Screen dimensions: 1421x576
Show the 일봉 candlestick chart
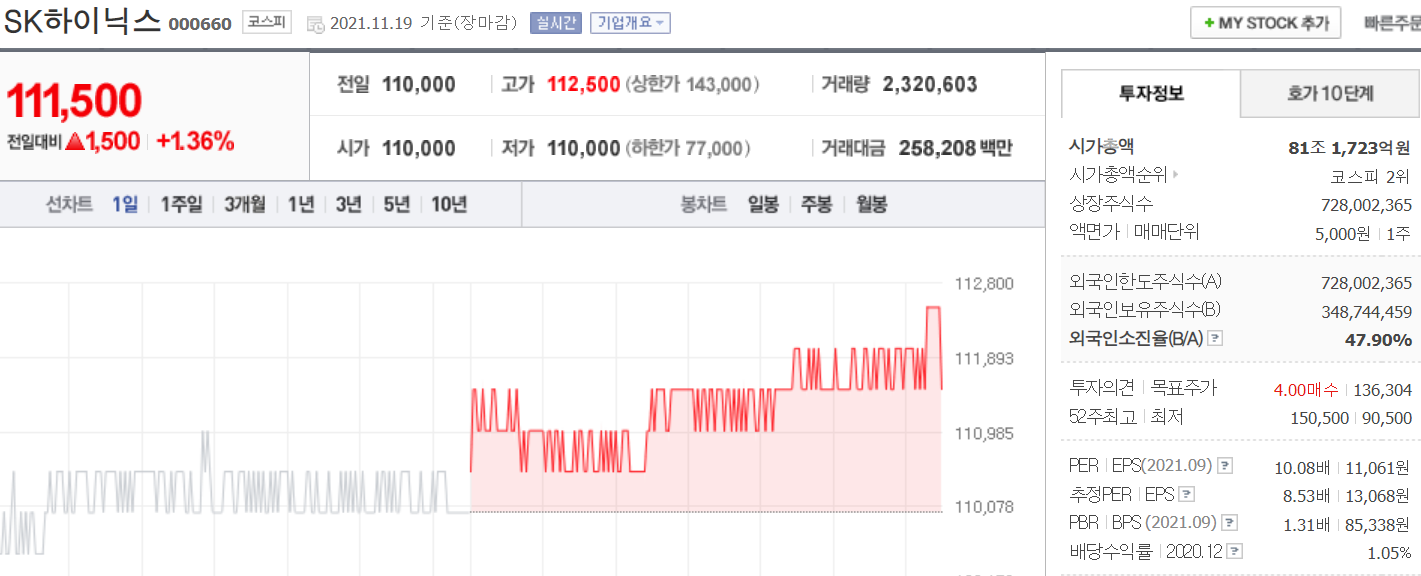click(x=763, y=205)
